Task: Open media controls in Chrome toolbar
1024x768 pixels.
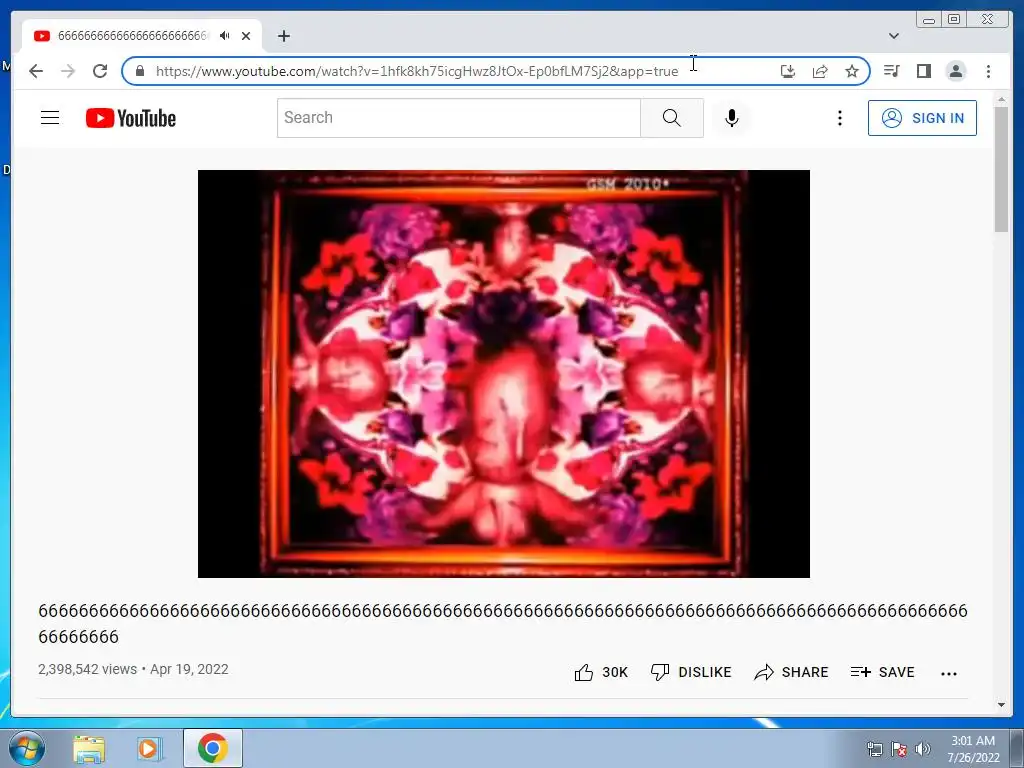Action: click(x=891, y=71)
